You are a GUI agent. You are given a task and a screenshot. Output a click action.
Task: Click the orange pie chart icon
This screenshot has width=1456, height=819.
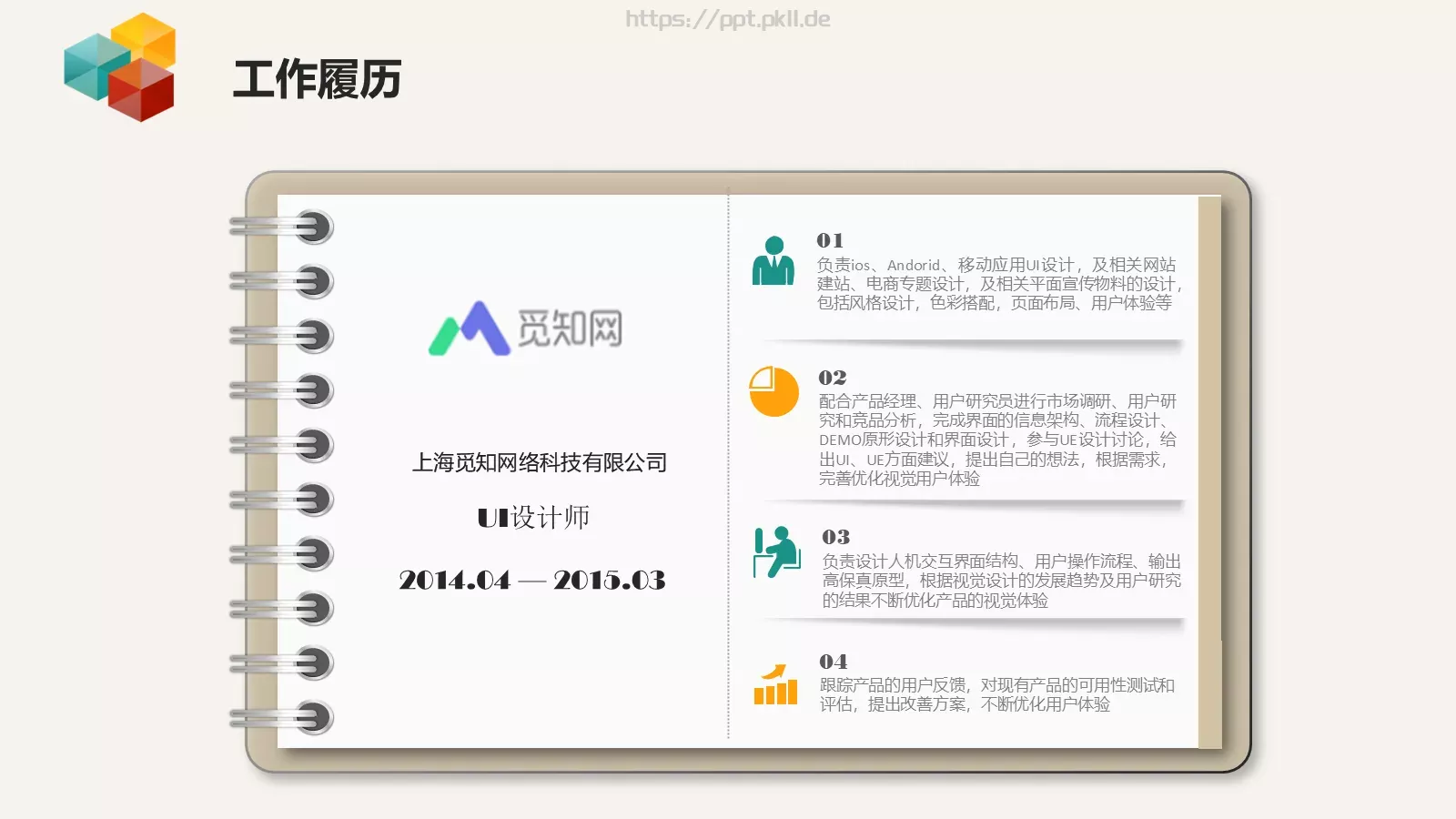point(773,391)
